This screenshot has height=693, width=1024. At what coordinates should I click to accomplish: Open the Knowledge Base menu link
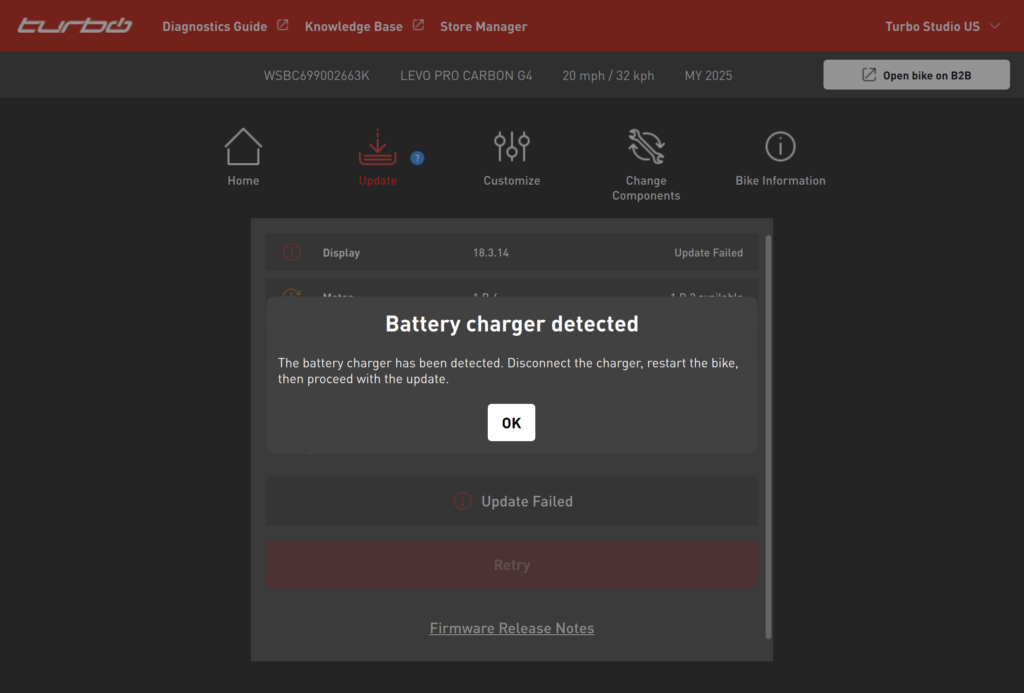353,27
